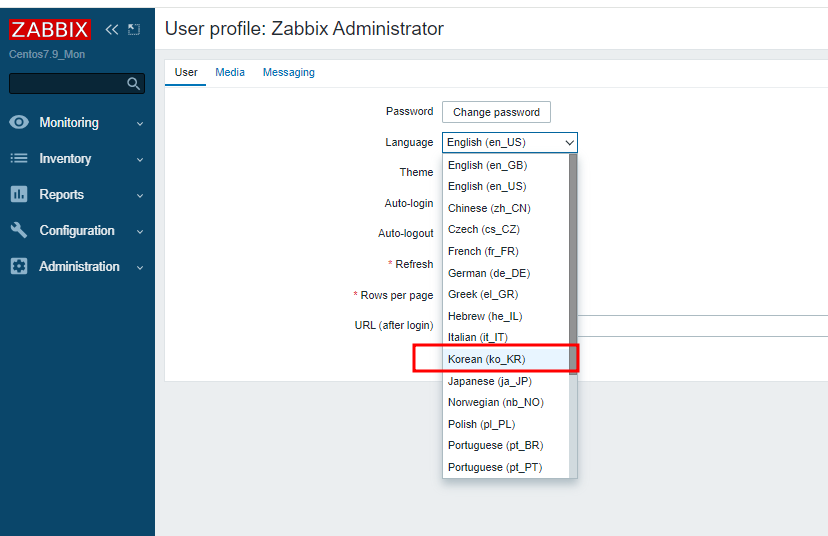The height and width of the screenshot is (536, 828).
Task: Collapse the sidebar with the double-chevron icon
Action: click(x=111, y=30)
